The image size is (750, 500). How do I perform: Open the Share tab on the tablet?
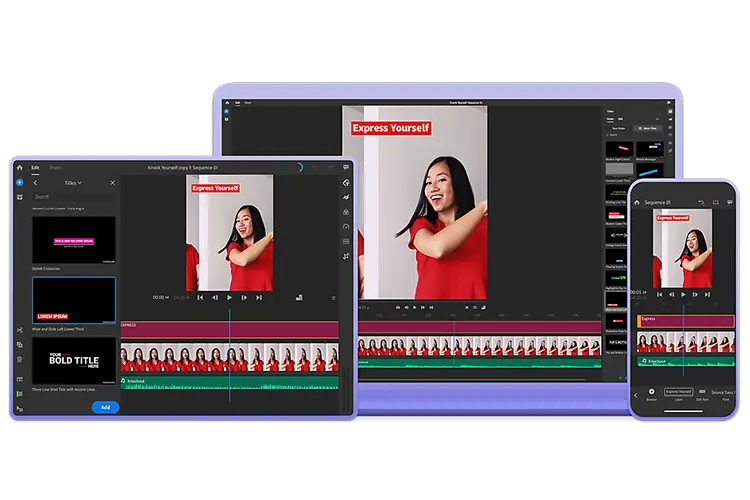[55, 167]
